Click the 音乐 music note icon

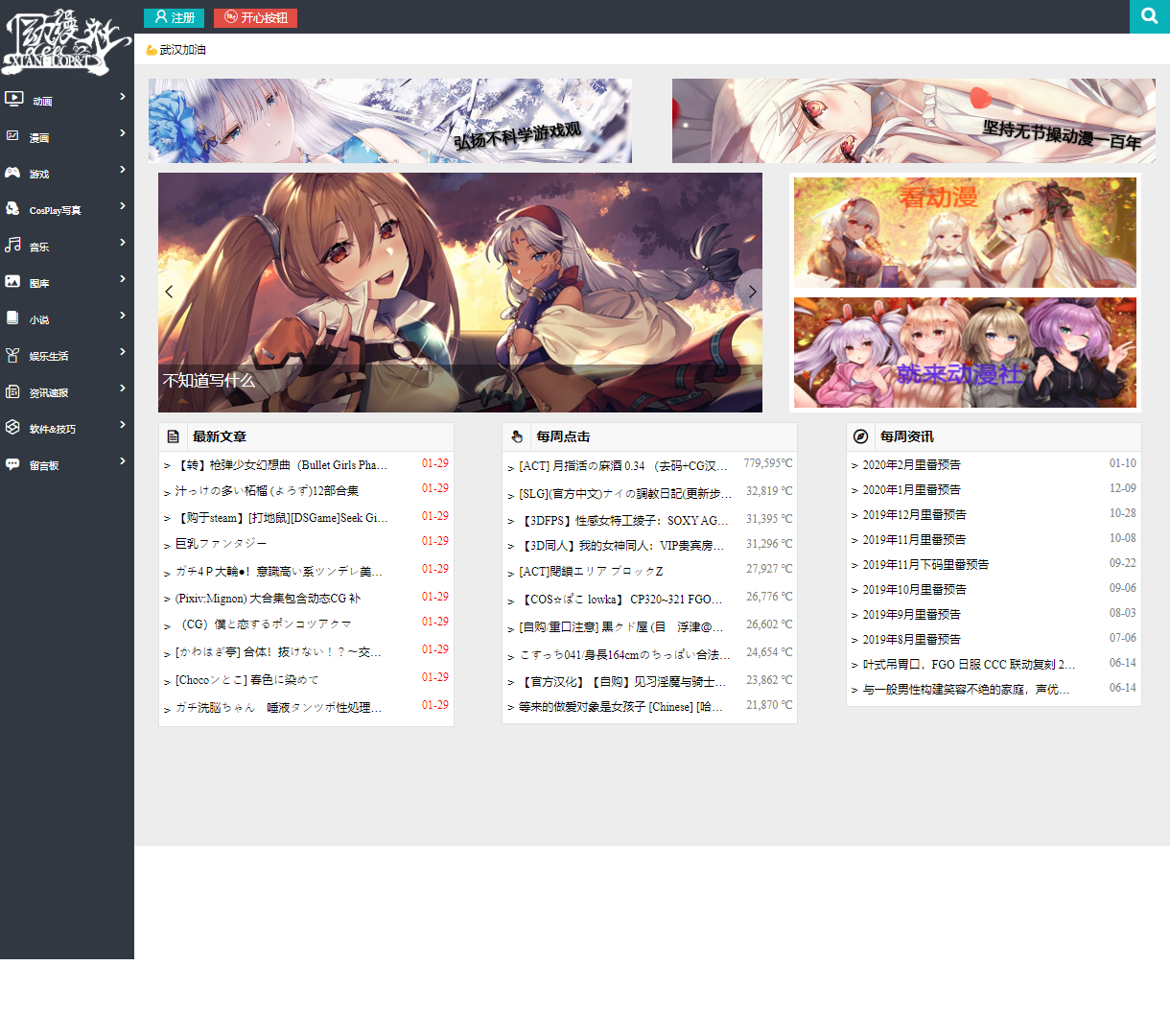click(x=12, y=246)
